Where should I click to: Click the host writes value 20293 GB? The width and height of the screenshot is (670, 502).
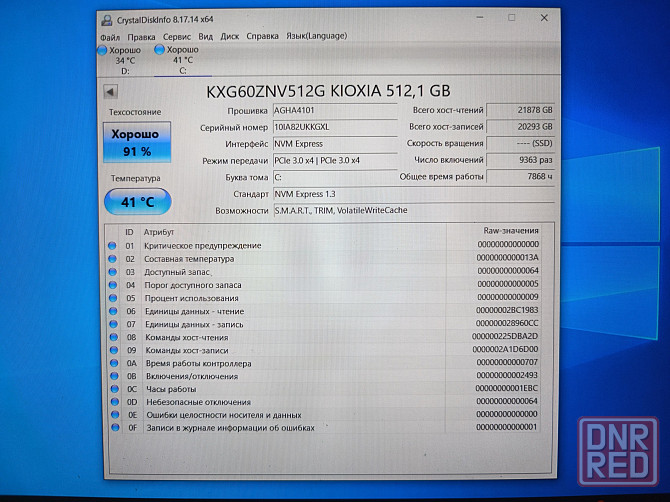click(x=520, y=127)
